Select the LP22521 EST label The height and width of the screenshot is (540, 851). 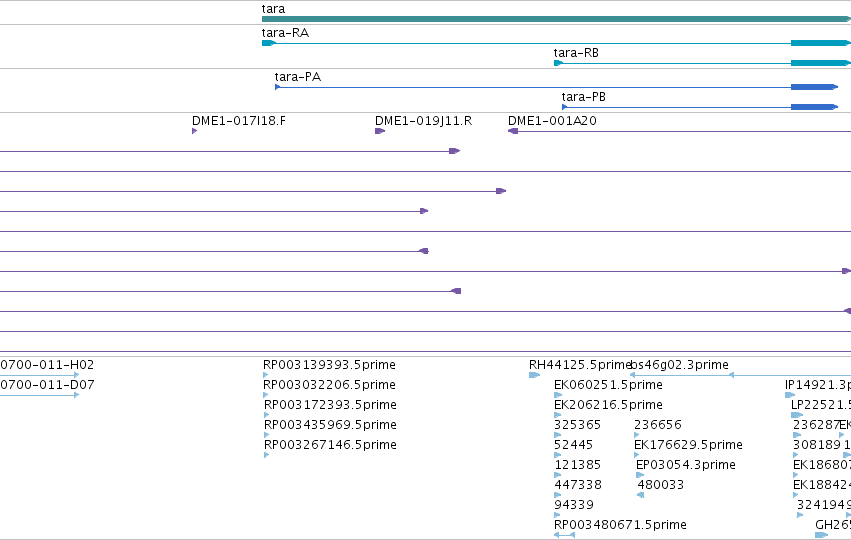[x=821, y=405]
